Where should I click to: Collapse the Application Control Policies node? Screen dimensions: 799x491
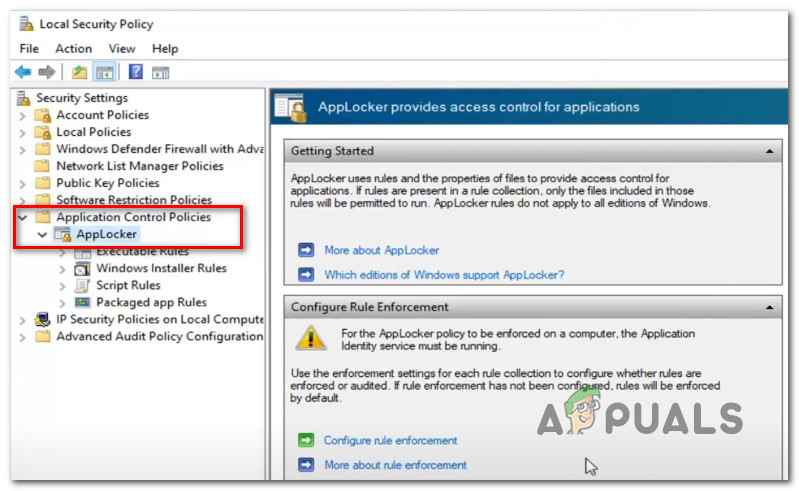[22, 217]
